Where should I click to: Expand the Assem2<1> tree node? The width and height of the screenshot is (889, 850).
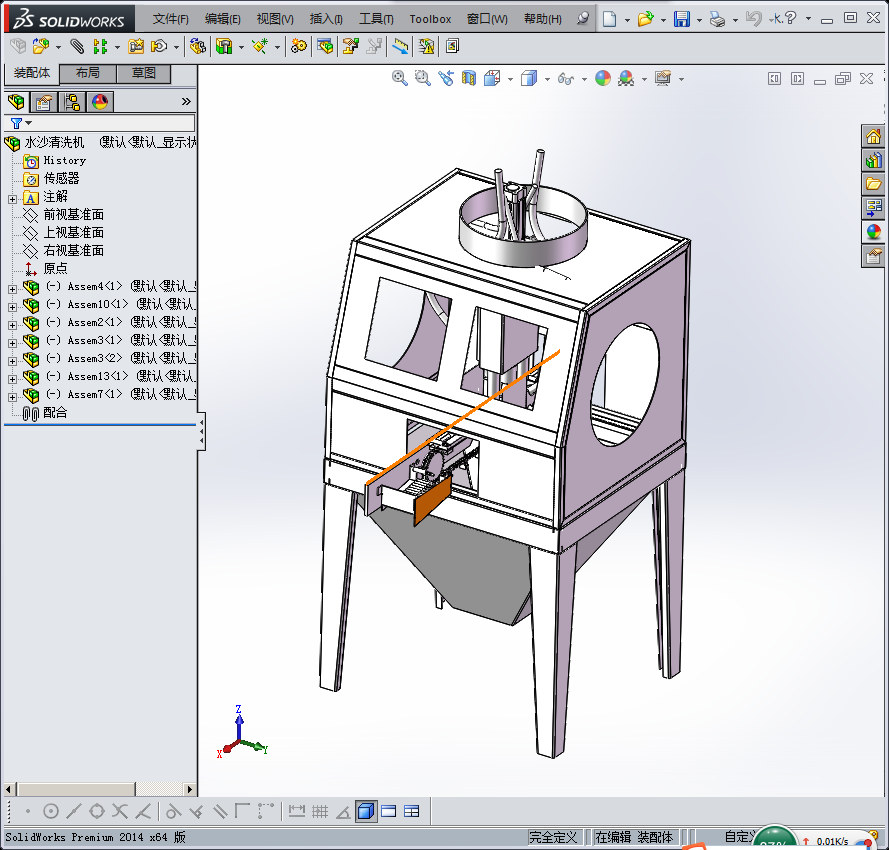tap(12, 325)
